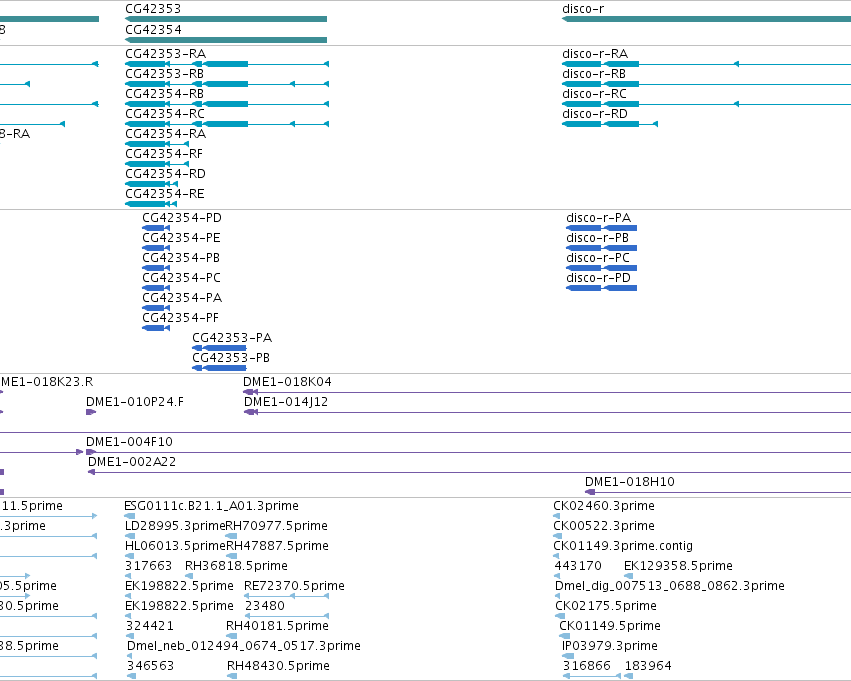This screenshot has height=681, width=851.
Task: Click the Dmel_dig_007513_0688_0862.3prime label
Action: (670, 587)
